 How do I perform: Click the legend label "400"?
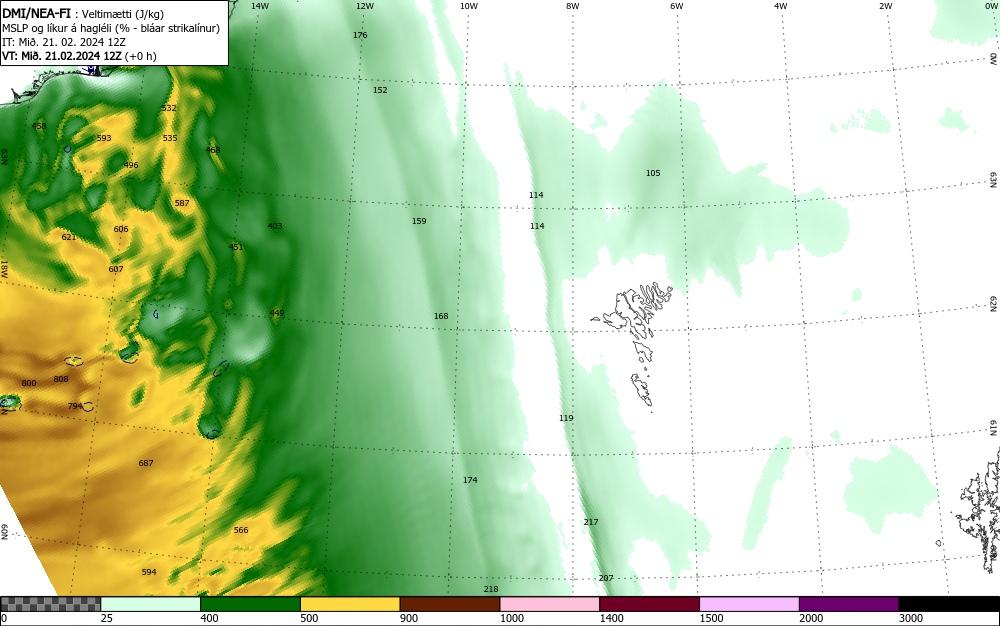tap(209, 618)
